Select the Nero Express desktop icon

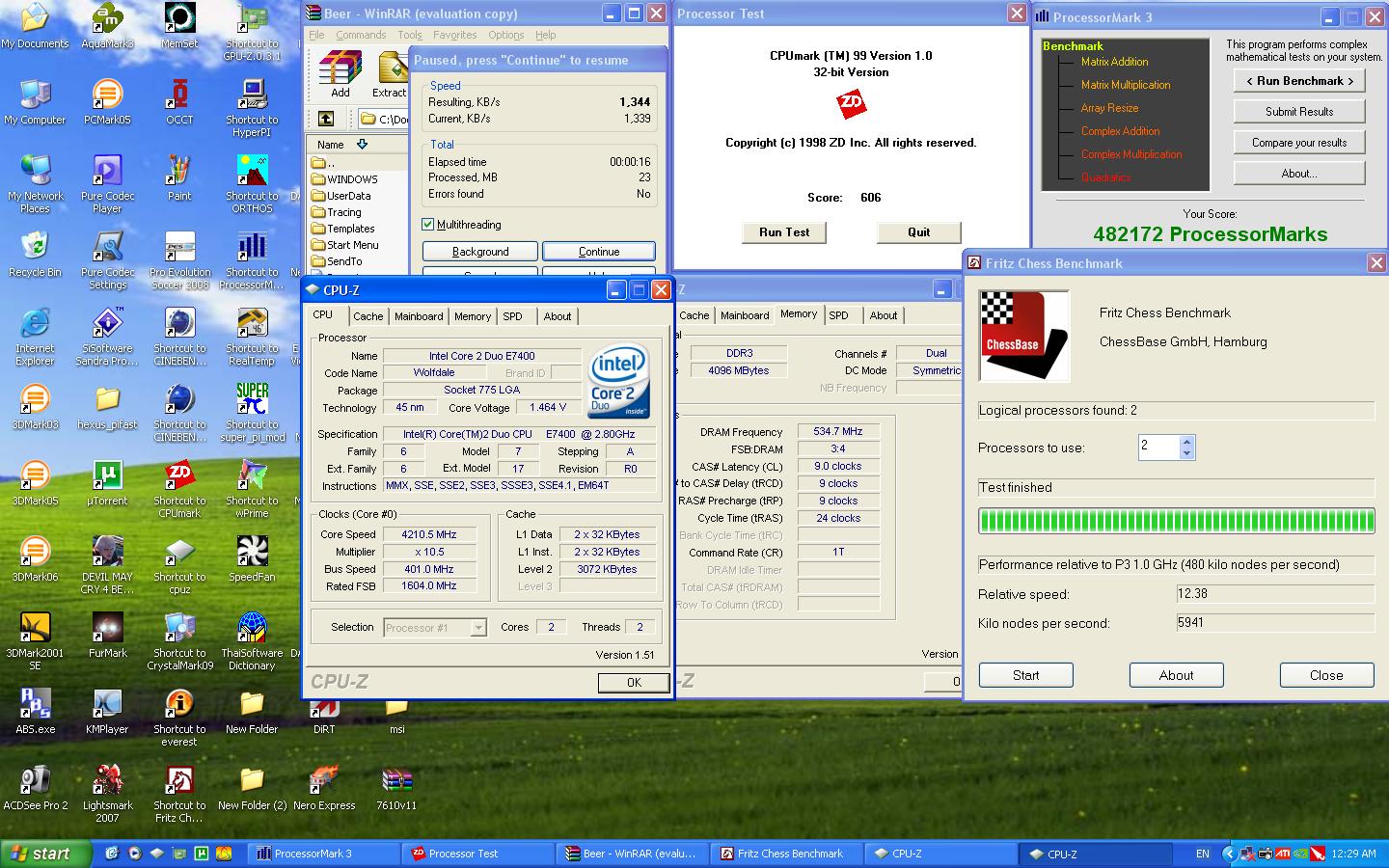324,787
